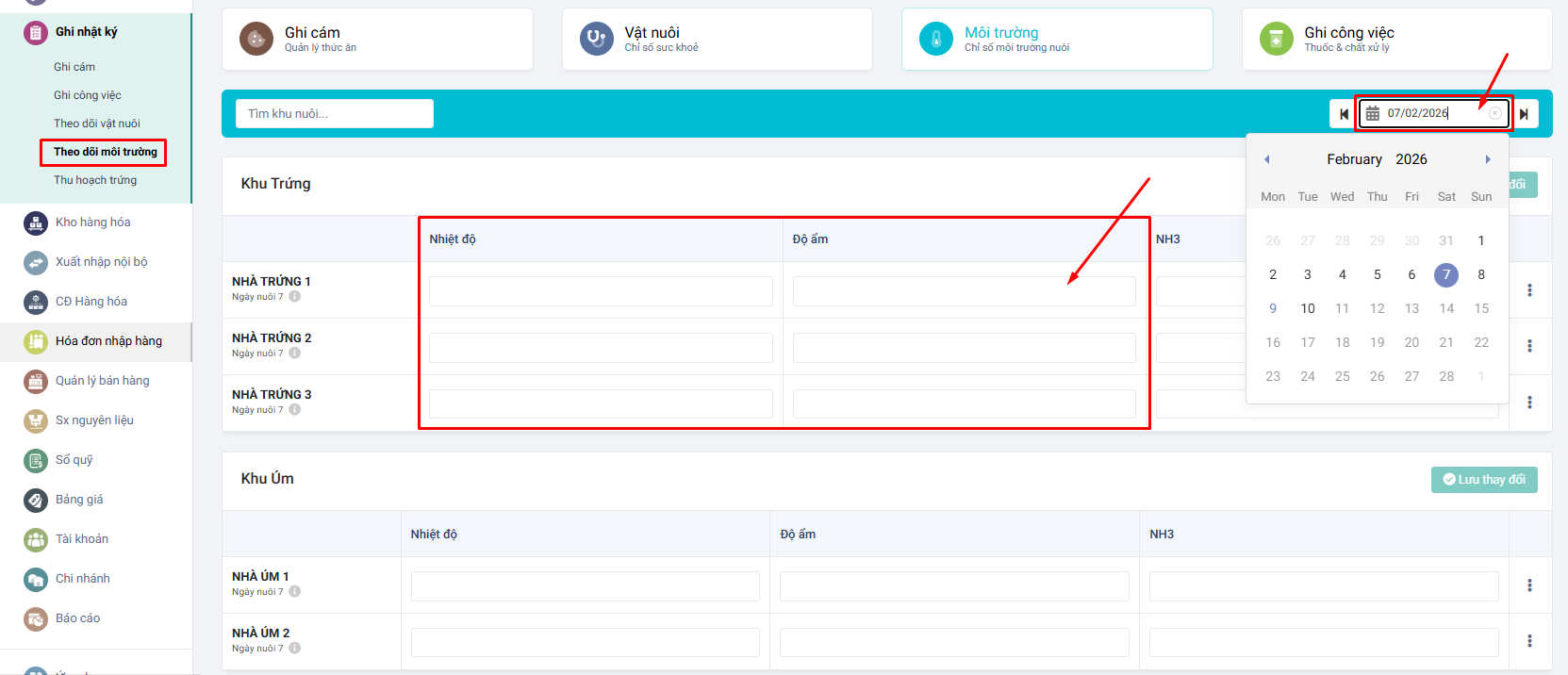This screenshot has width=1568, height=675.
Task: Select Thu hoạch trứng in sidebar submenu
Action: pos(95,180)
